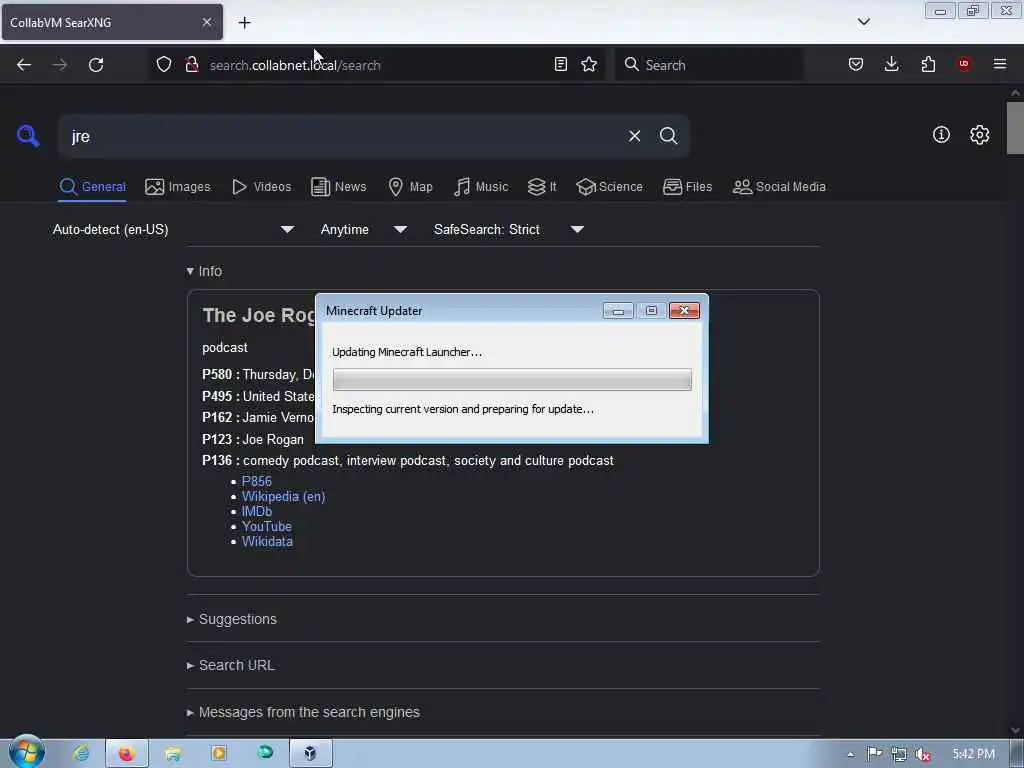
Task: Switch to the It category
Action: [542, 187]
